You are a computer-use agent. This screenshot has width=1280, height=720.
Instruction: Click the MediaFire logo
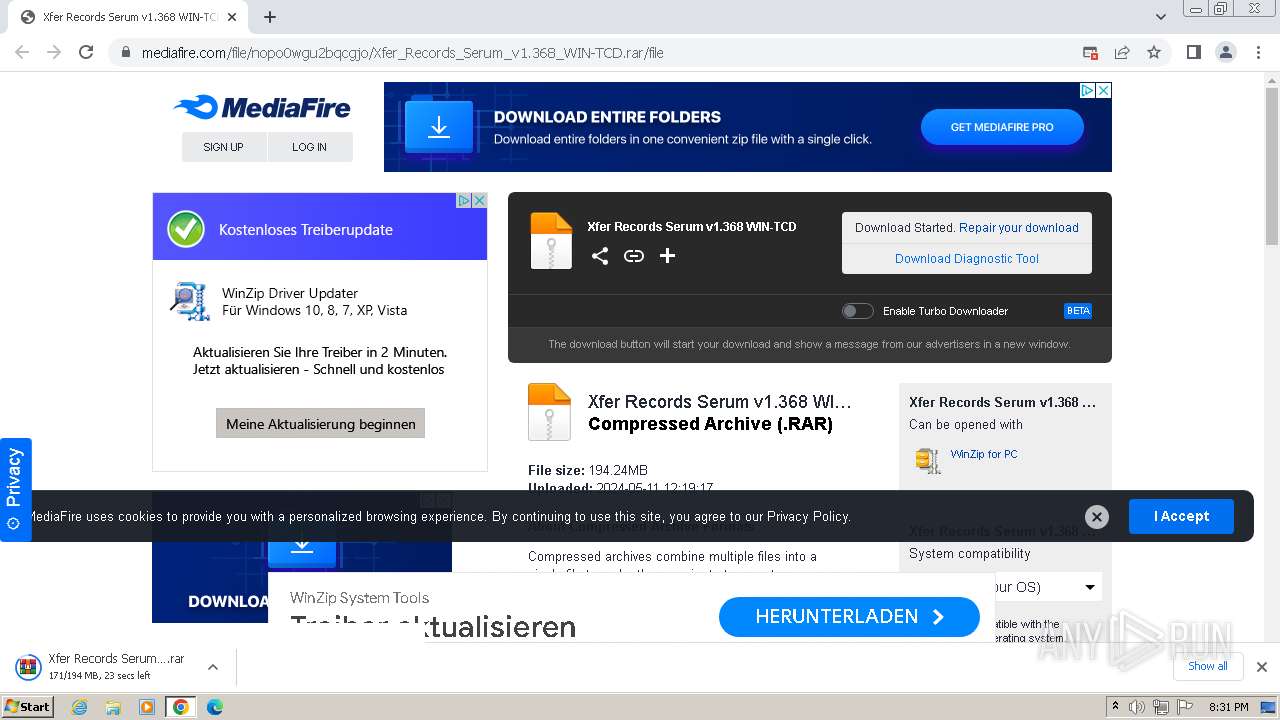pos(262,108)
